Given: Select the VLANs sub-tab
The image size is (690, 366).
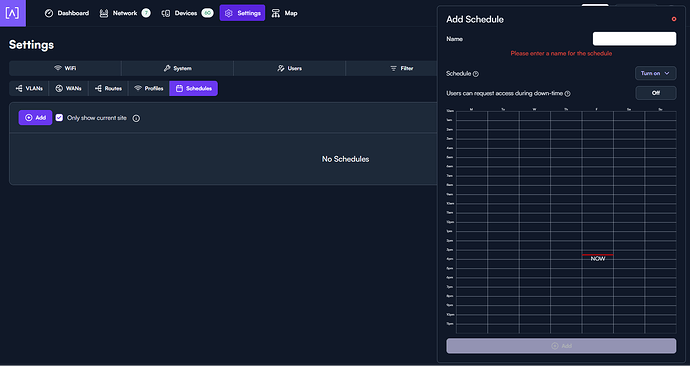Looking at the screenshot, I should point(29,88).
